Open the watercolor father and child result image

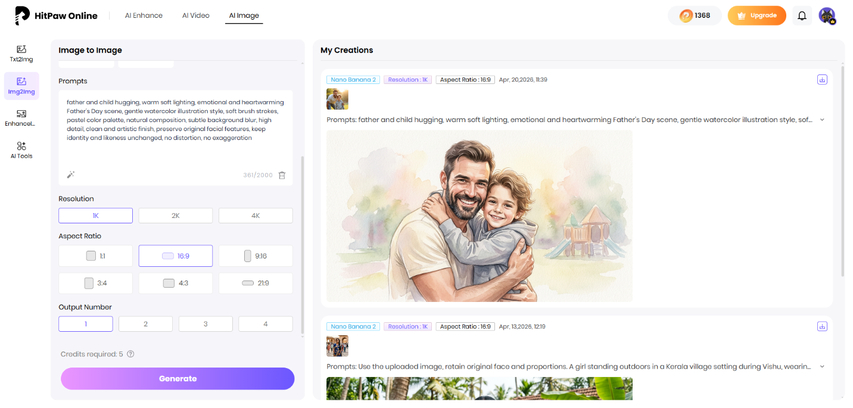tap(479, 216)
